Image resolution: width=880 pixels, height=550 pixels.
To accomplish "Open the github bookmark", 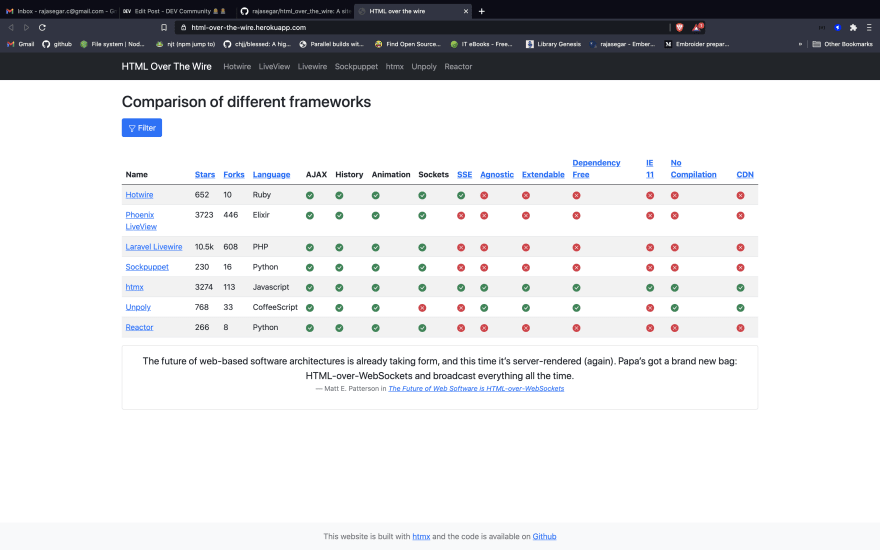I will 57,44.
